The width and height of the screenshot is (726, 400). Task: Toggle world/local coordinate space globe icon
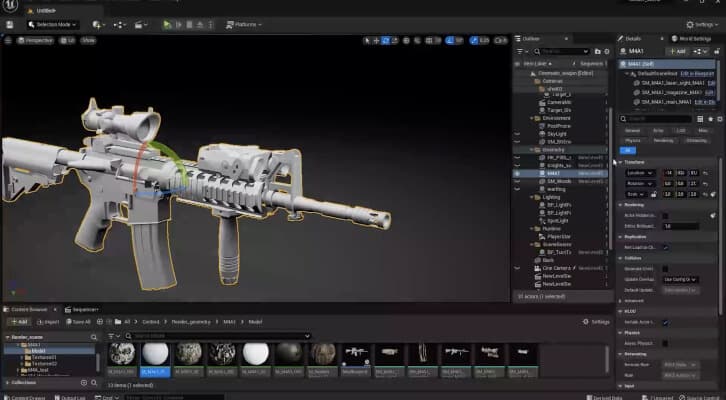[407, 41]
